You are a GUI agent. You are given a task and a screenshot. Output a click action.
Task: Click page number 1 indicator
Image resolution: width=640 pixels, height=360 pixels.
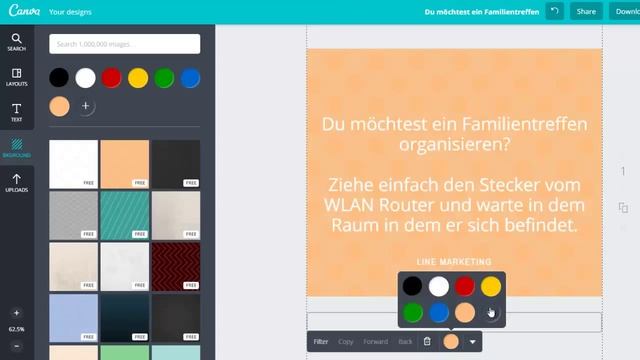pos(623,171)
